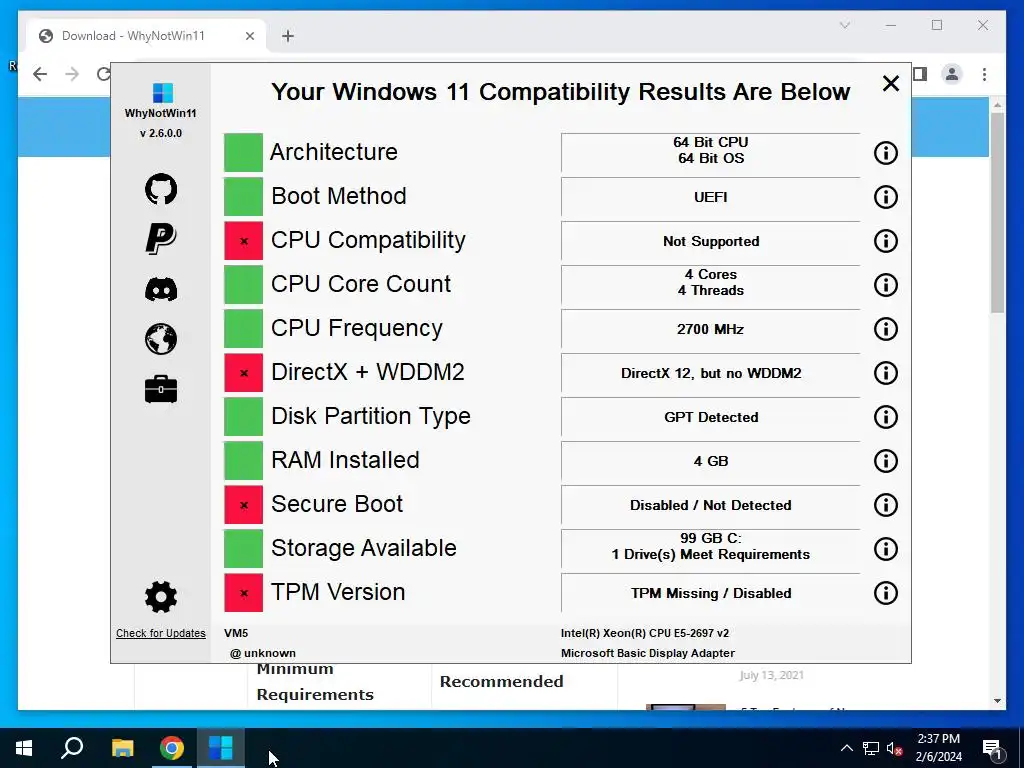This screenshot has height=768, width=1024.
Task: Open File Explorer from taskbar
Action: (x=122, y=748)
